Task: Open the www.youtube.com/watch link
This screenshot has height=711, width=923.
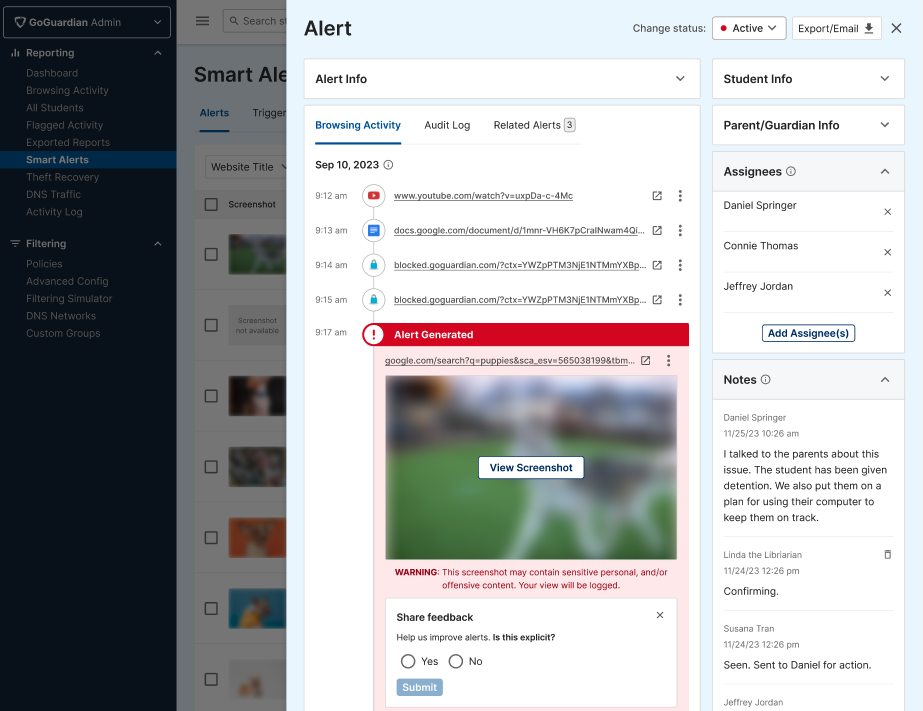Action: click(x=483, y=196)
